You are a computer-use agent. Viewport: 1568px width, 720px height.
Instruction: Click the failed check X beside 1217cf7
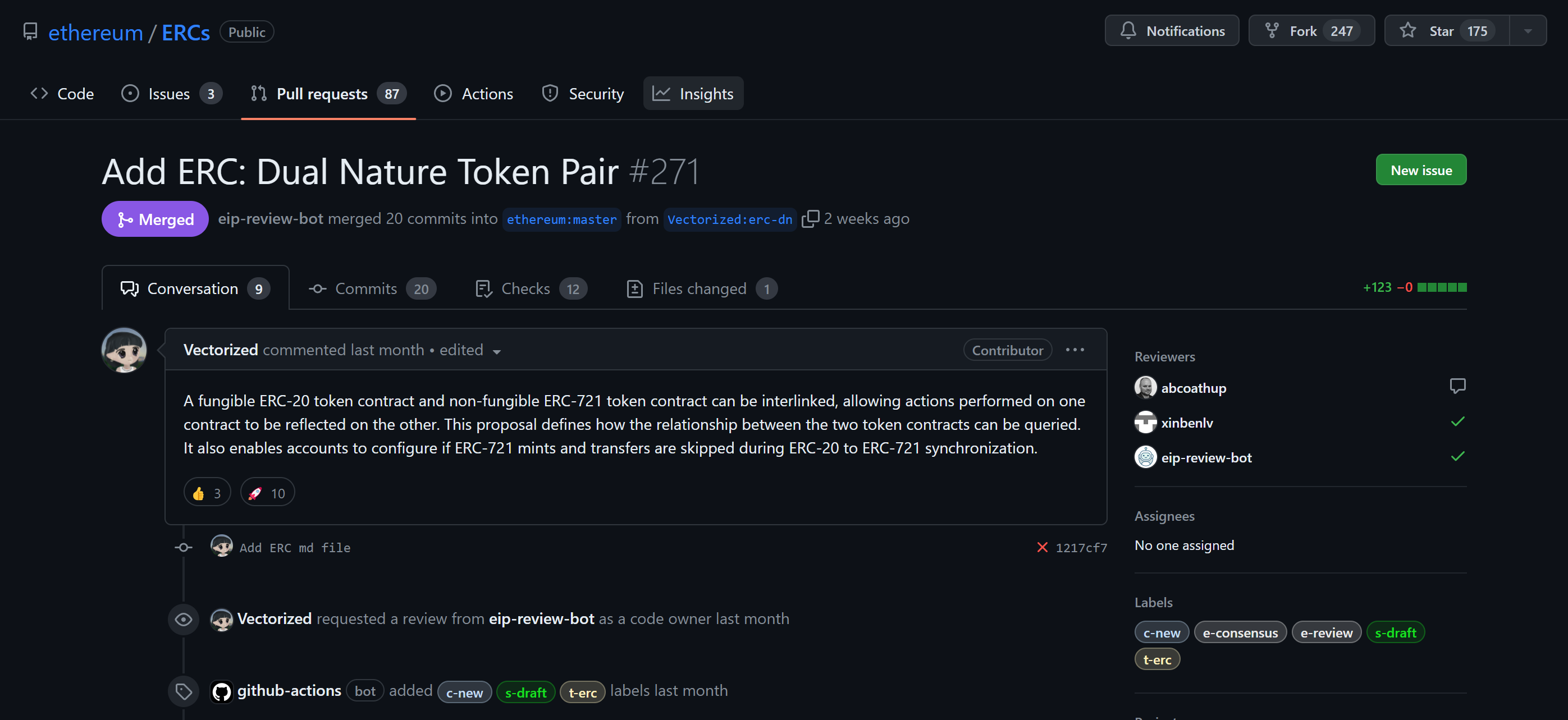(x=1042, y=548)
